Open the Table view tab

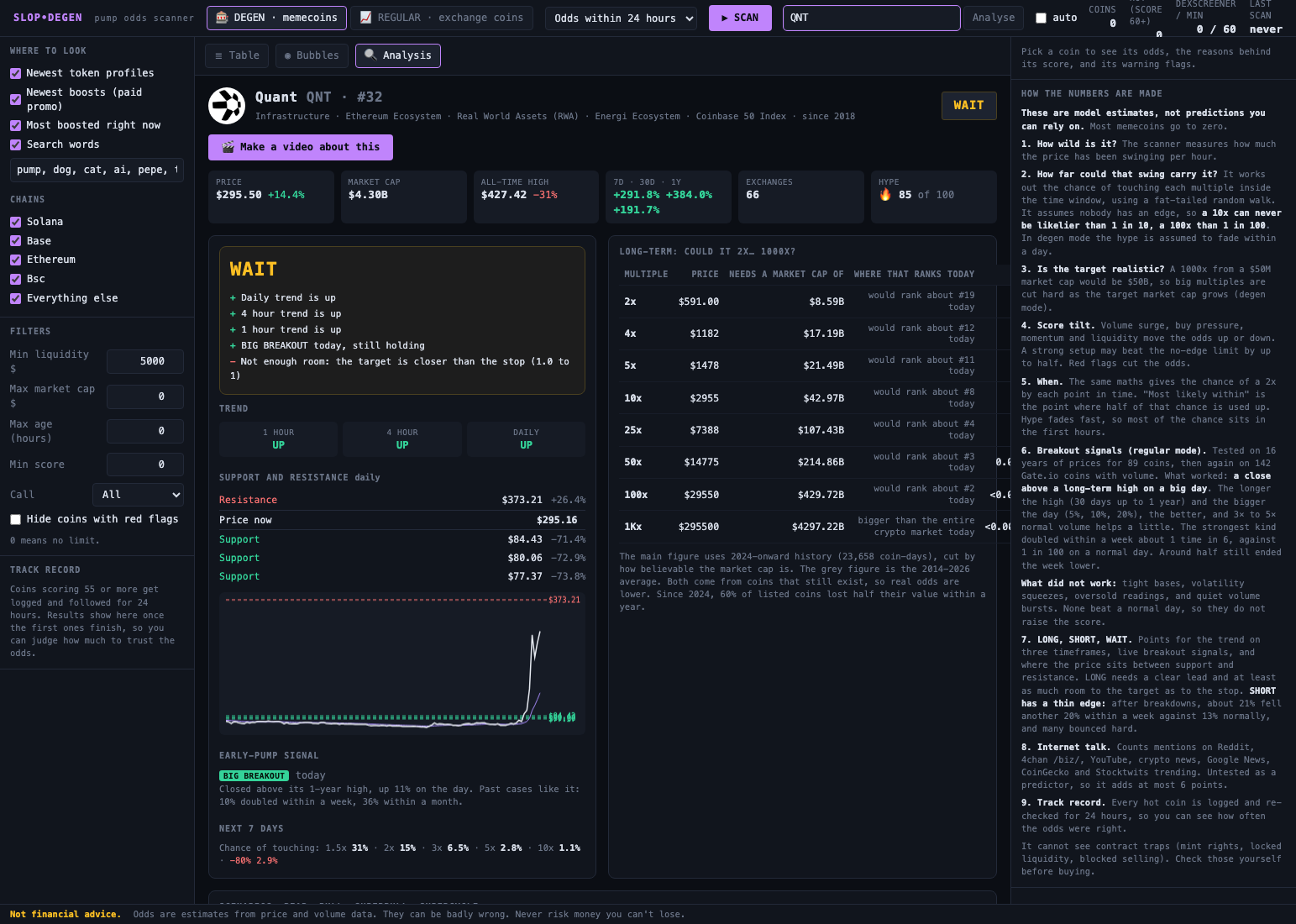(x=237, y=55)
